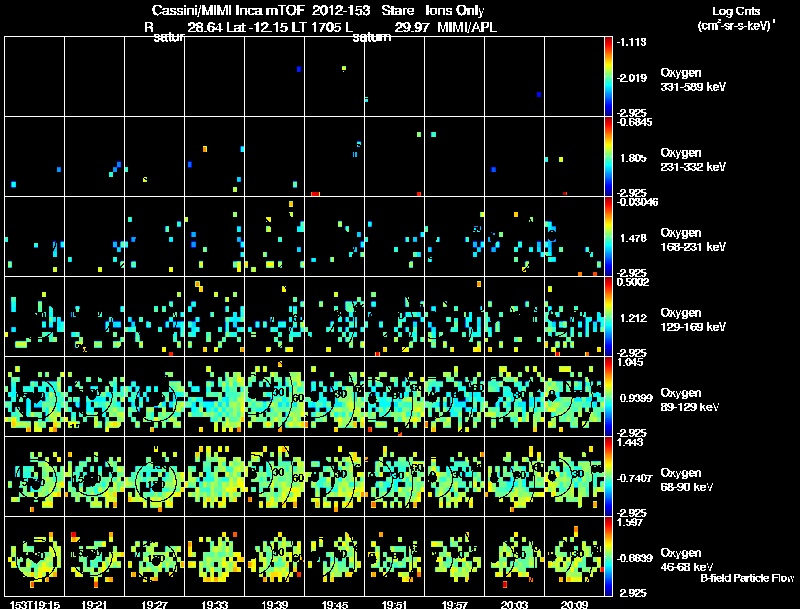Select the Oxygen 46-68 keV color scale
This screenshot has width=800, height=609.
click(x=608, y=556)
